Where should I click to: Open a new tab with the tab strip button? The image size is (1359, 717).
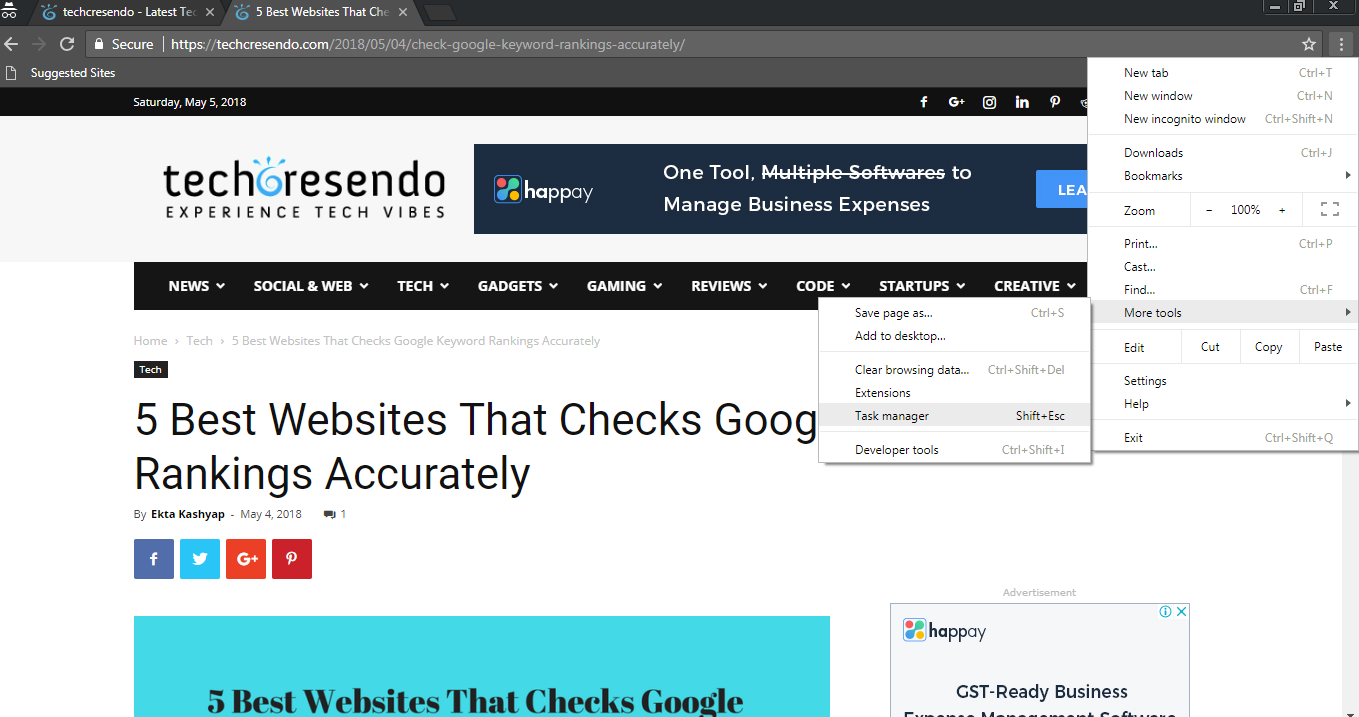point(440,13)
